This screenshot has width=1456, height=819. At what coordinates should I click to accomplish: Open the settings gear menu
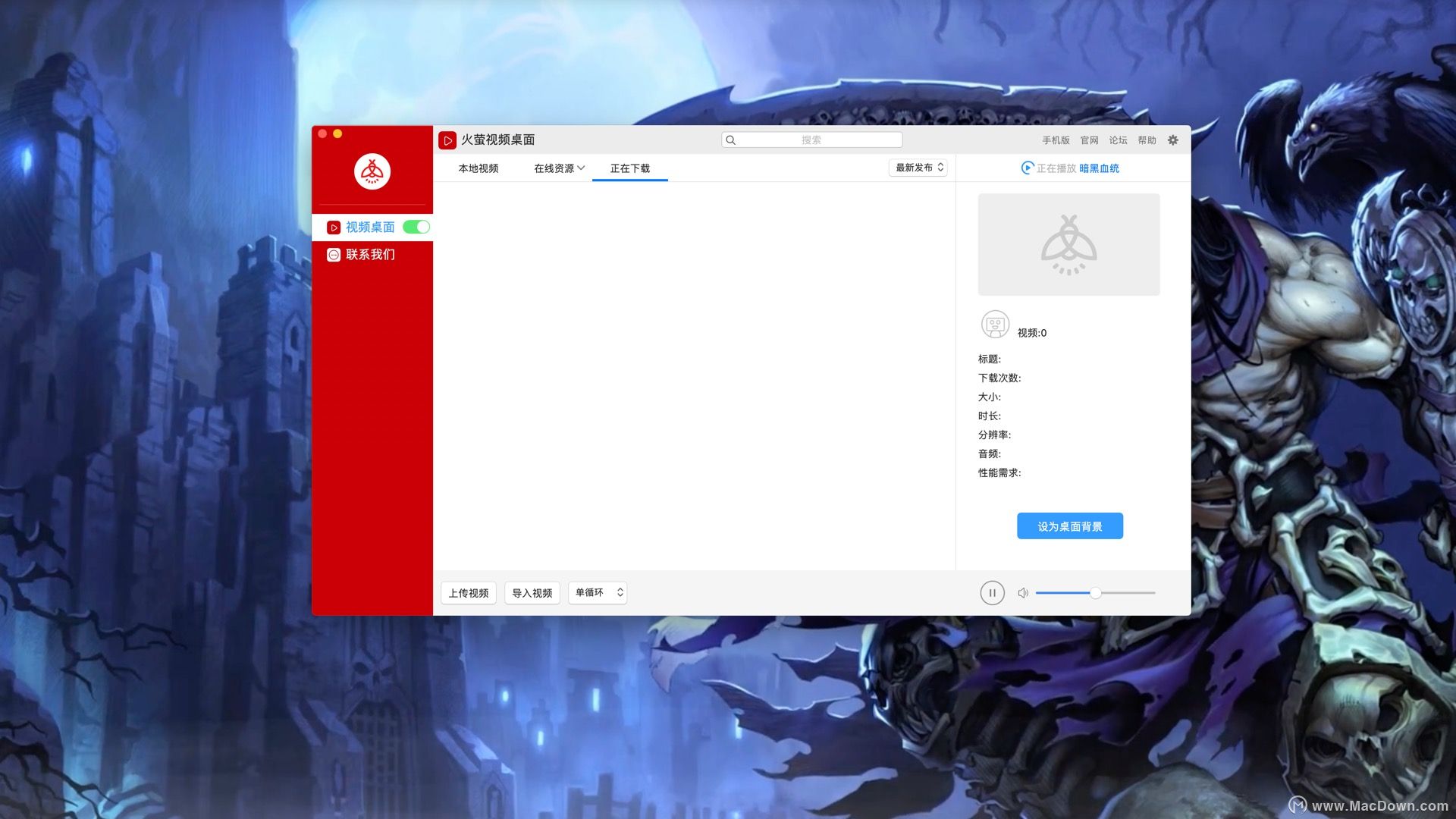(x=1172, y=140)
